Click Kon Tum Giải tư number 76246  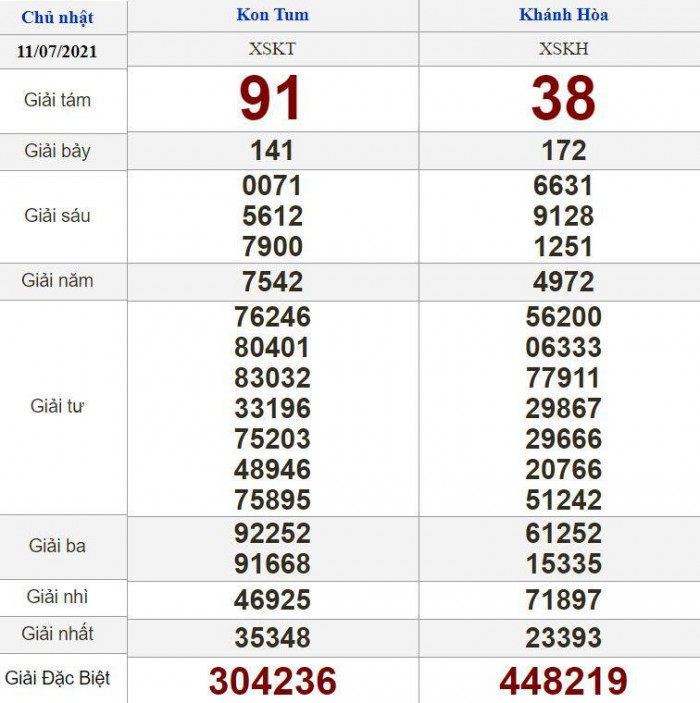pyautogui.click(x=272, y=317)
